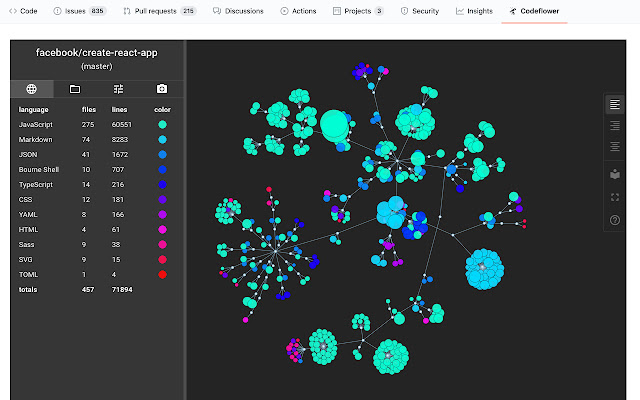The width and height of the screenshot is (640, 400).
Task: Select left-align layout icon in right toolbar
Action: pyautogui.click(x=615, y=104)
